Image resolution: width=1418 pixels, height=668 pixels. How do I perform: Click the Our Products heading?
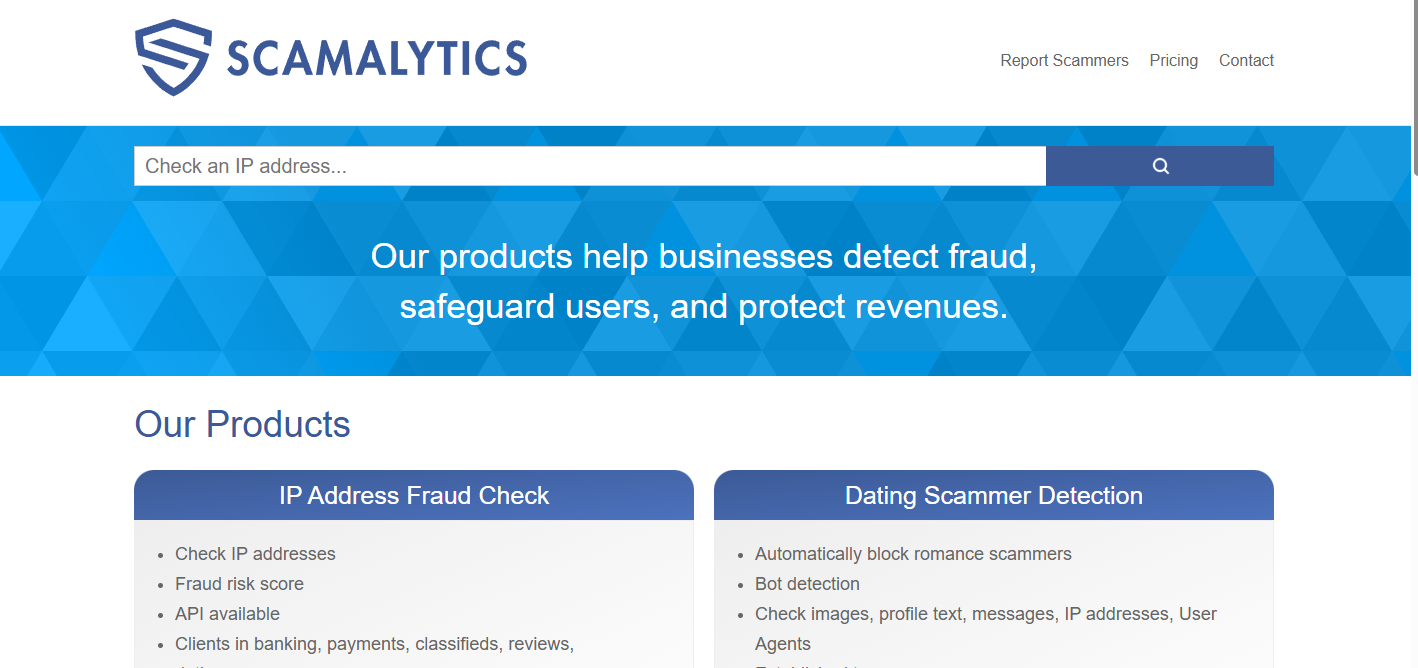point(243,424)
